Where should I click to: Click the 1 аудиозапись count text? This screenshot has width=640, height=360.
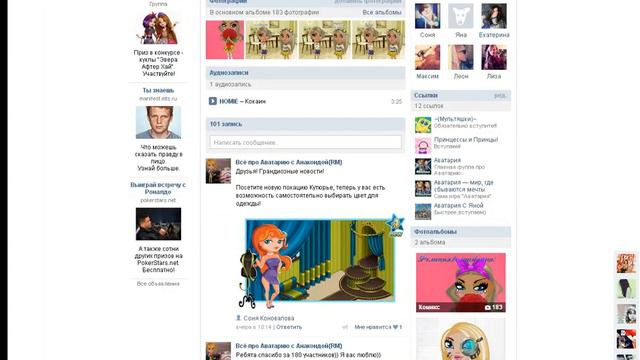tap(230, 84)
